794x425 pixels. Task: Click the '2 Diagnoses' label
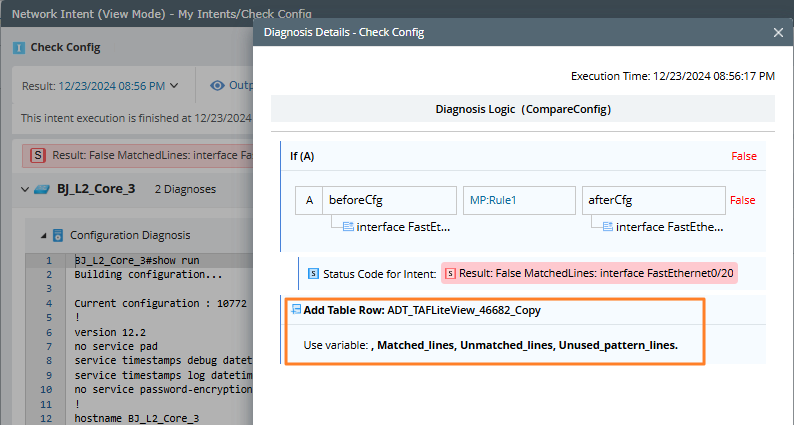tap(185, 189)
